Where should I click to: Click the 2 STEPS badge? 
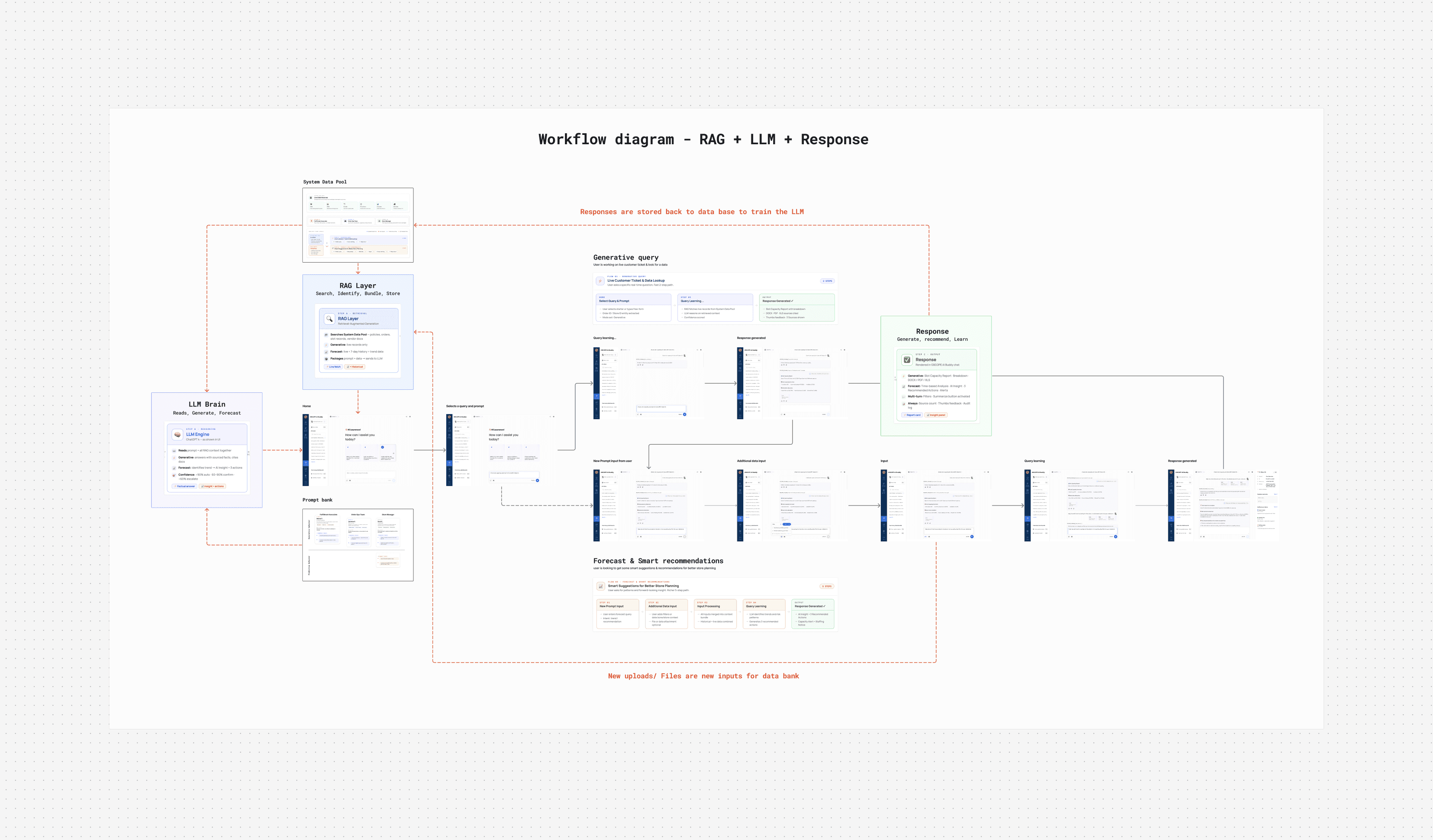point(827,281)
